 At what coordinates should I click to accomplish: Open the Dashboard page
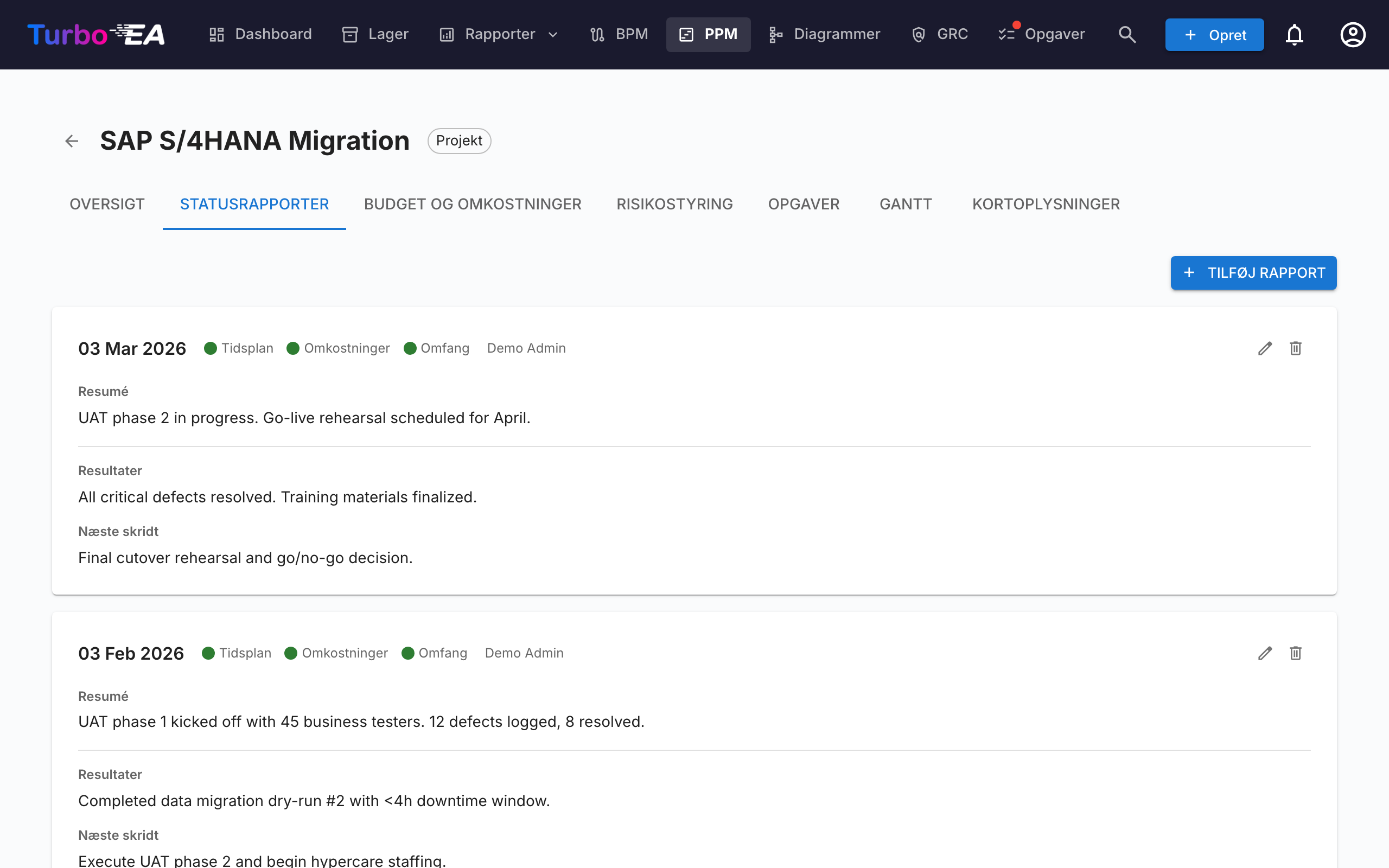click(260, 34)
